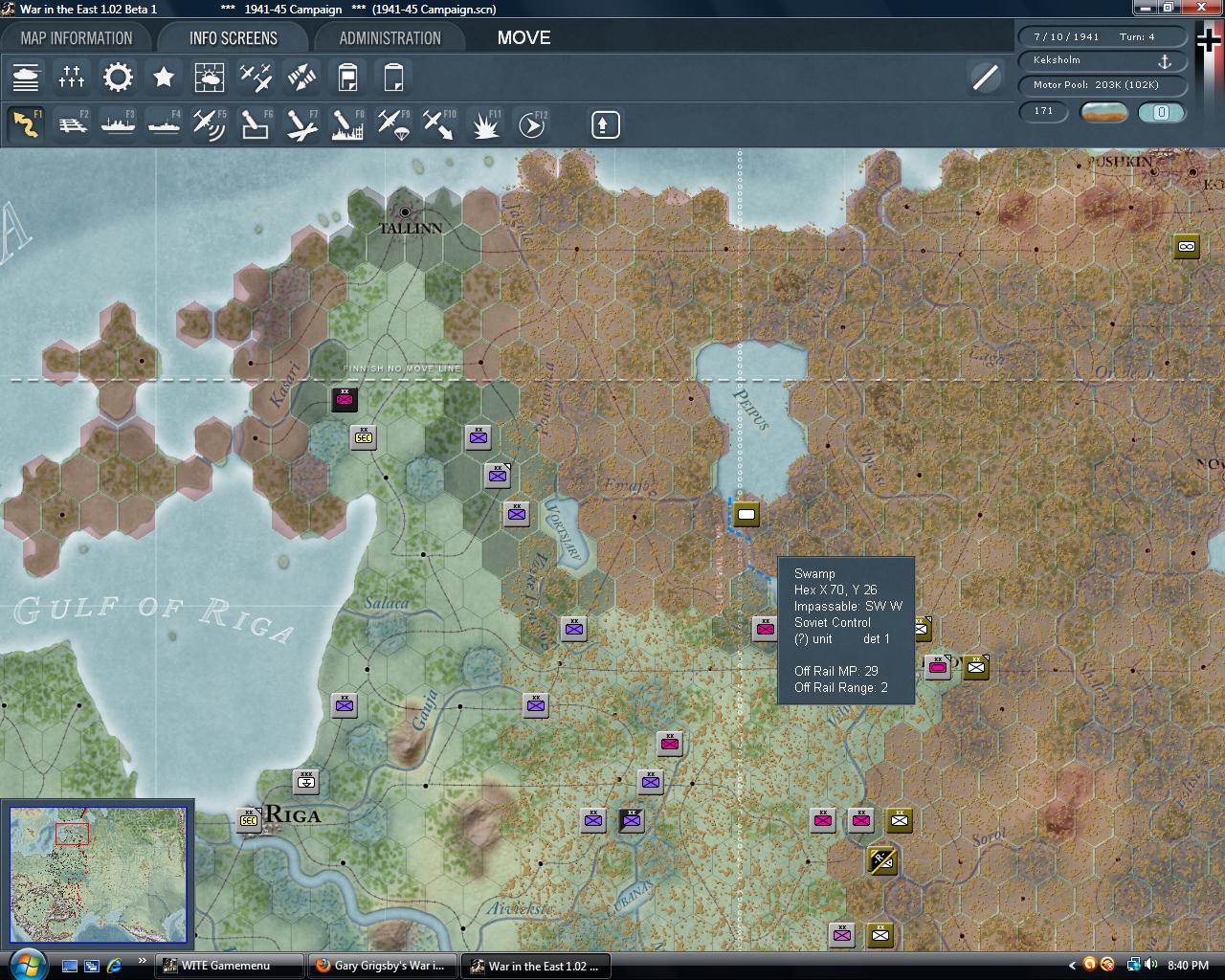Click the crossed arrows air execution icon
This screenshot has height=980, width=1225.
301,78
